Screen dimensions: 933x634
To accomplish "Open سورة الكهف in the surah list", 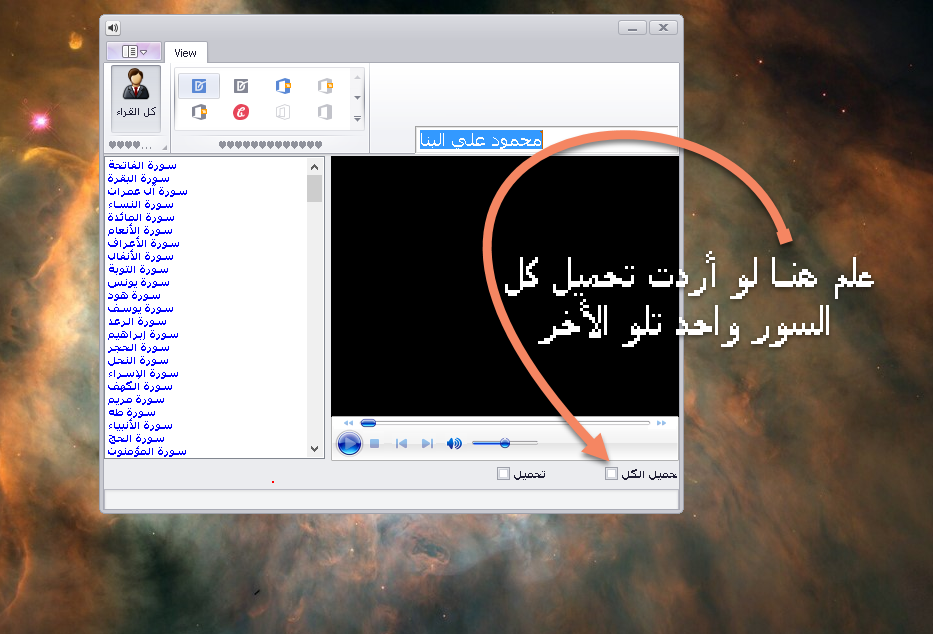I will coord(139,386).
